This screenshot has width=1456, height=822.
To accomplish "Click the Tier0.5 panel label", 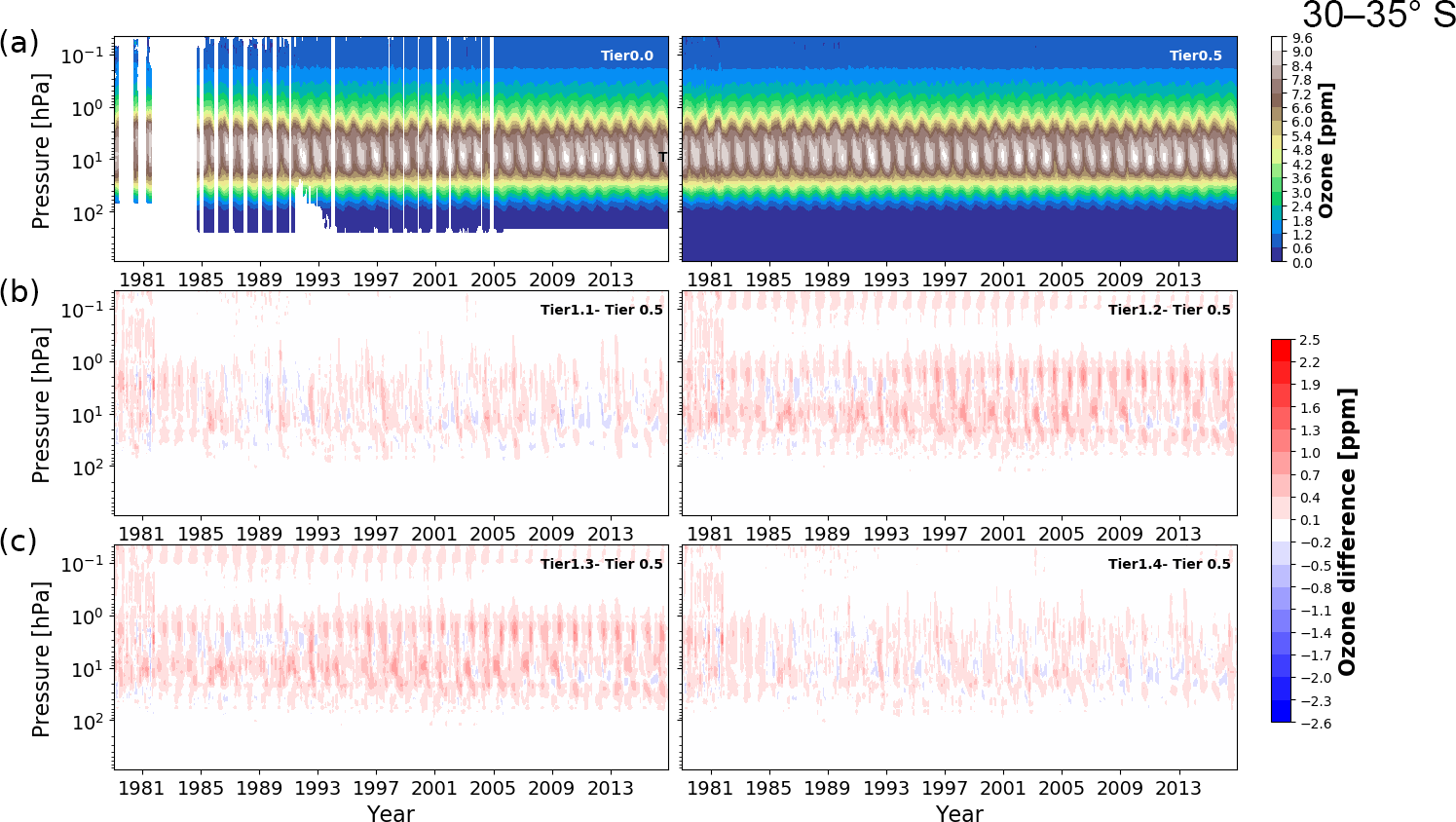I will point(1195,56).
